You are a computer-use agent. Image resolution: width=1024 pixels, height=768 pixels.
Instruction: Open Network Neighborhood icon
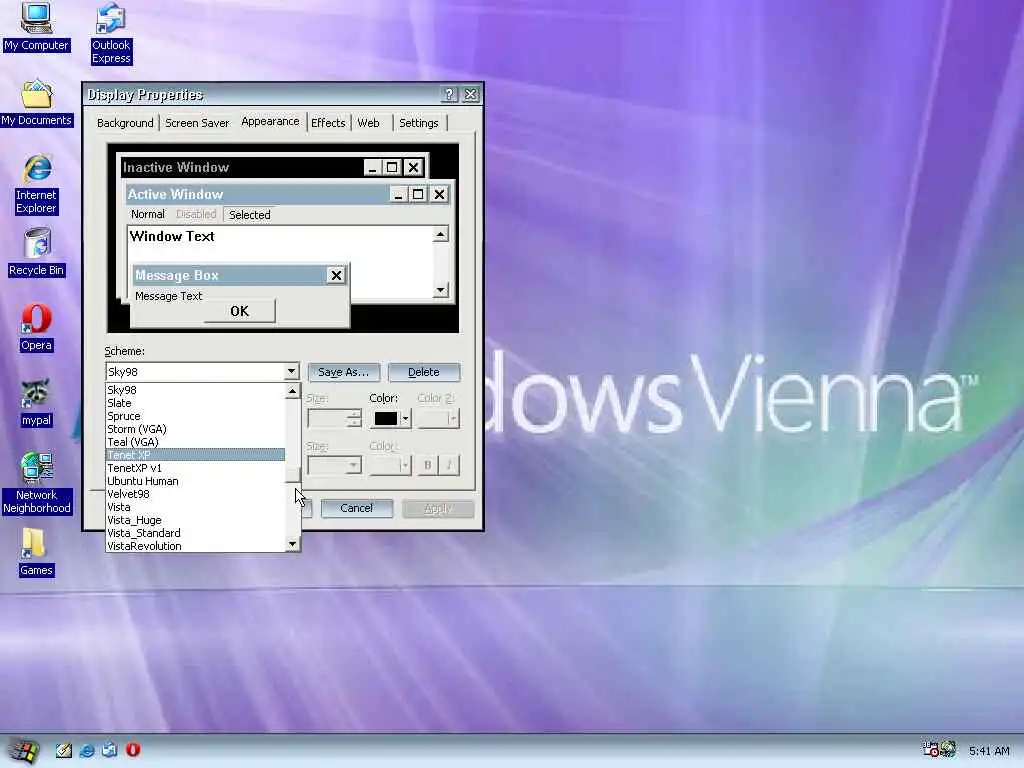point(37,483)
